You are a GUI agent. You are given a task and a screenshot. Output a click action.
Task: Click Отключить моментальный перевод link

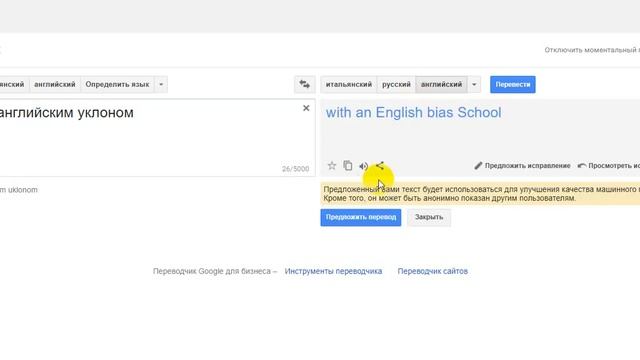(x=592, y=50)
